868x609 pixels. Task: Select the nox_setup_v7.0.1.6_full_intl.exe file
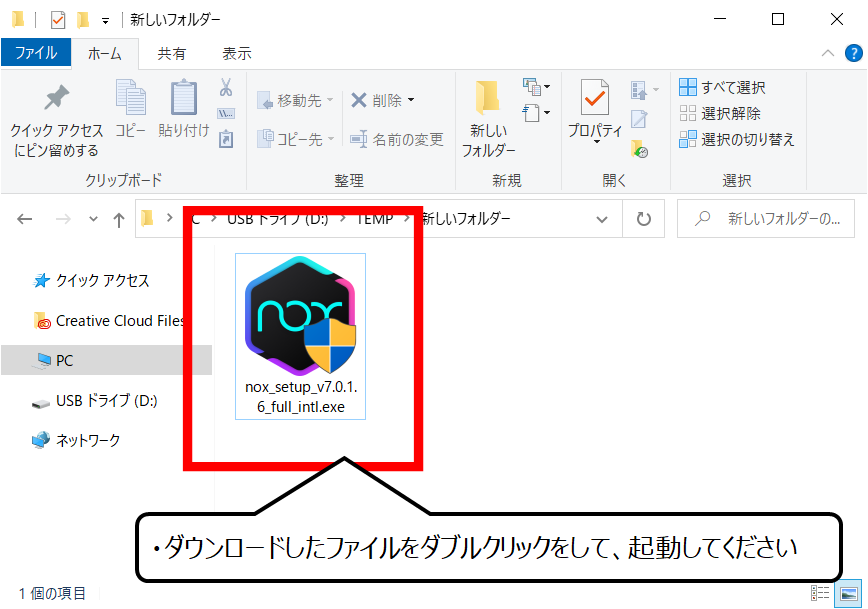pyautogui.click(x=301, y=336)
